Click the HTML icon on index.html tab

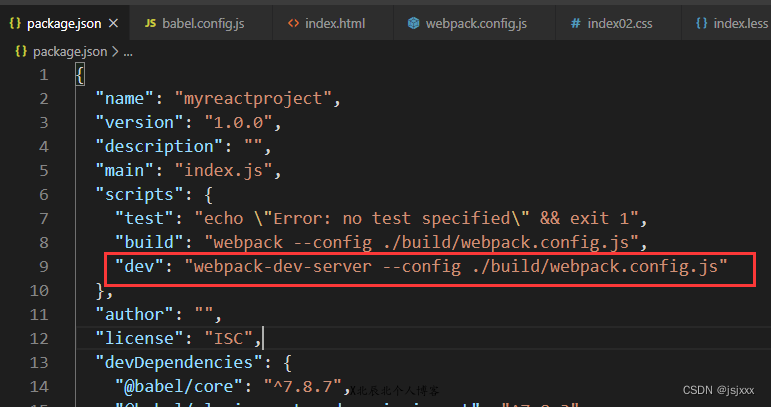[293, 23]
